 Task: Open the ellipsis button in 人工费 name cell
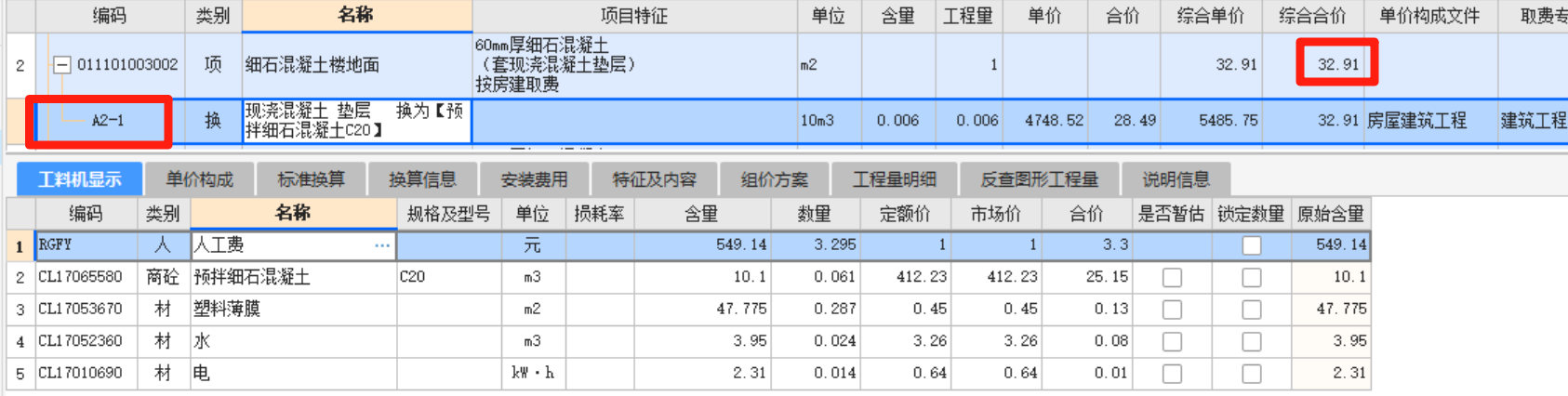tap(382, 245)
